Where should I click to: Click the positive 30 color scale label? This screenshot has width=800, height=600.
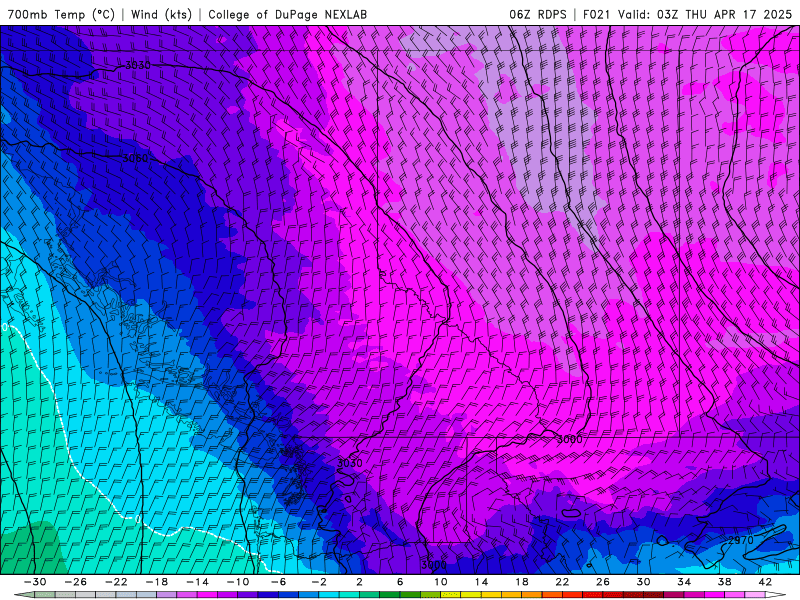click(x=643, y=582)
